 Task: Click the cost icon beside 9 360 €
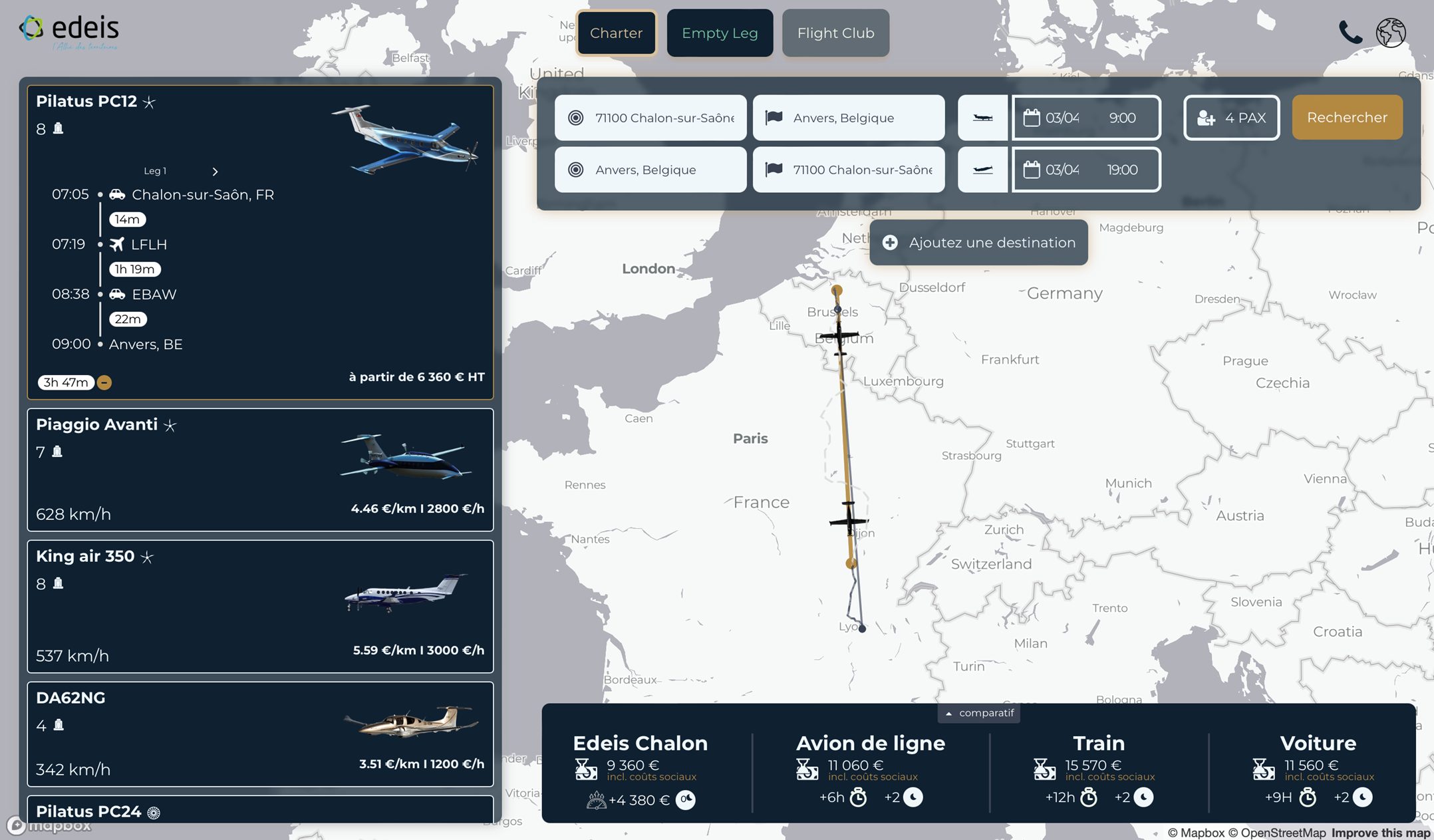(x=586, y=770)
